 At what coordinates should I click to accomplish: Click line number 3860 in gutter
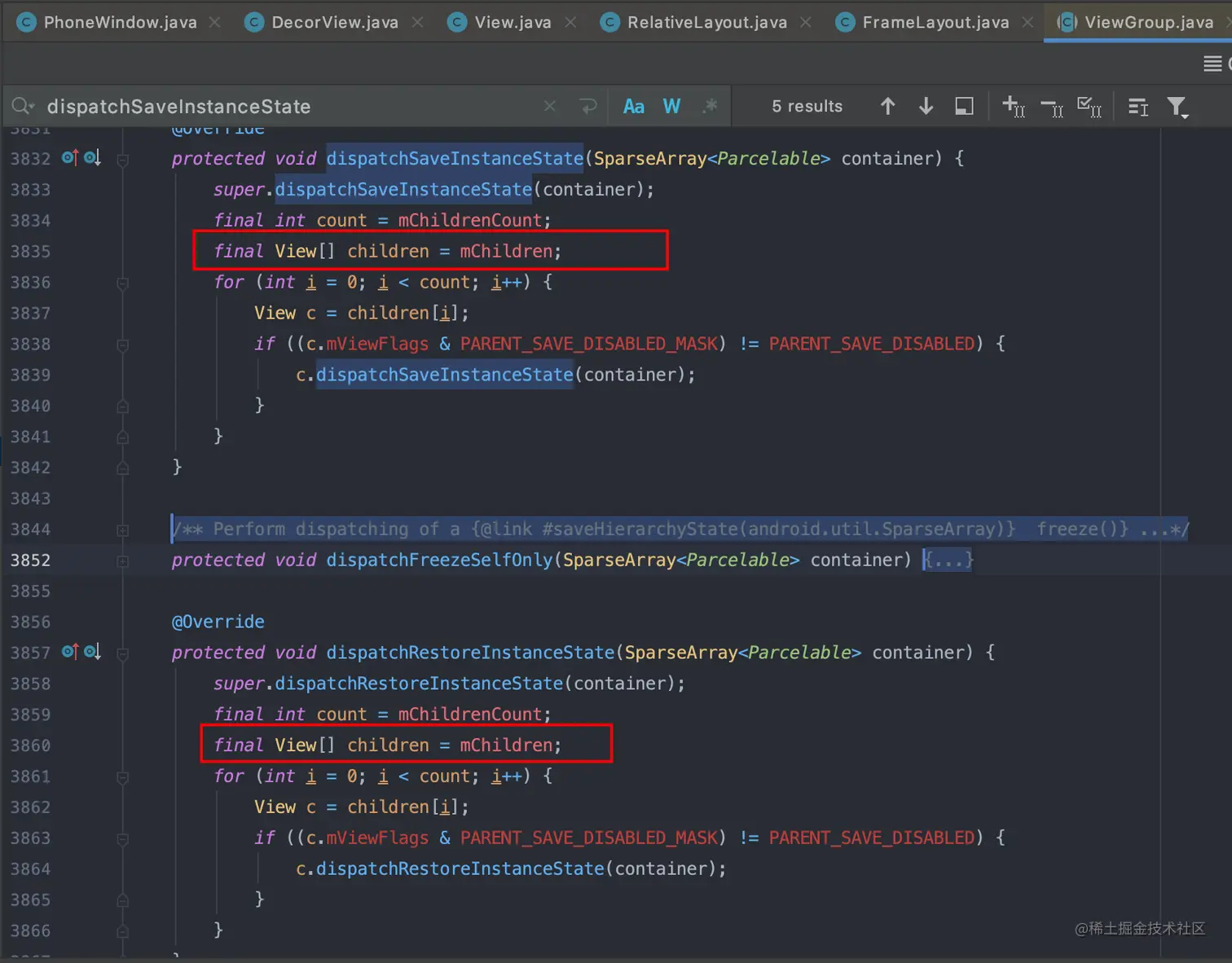pos(30,745)
